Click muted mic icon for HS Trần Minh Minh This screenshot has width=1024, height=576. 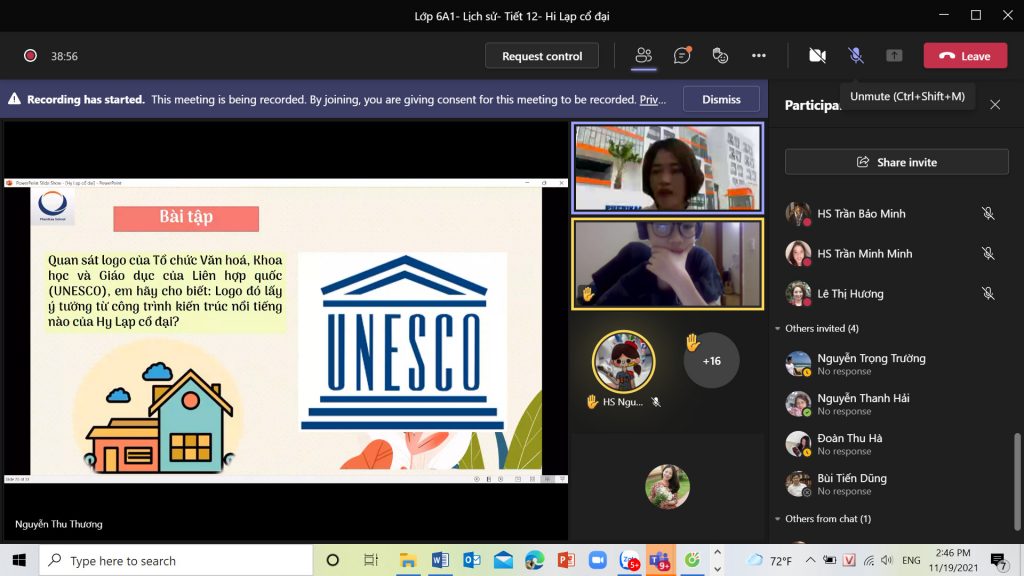tap(988, 253)
